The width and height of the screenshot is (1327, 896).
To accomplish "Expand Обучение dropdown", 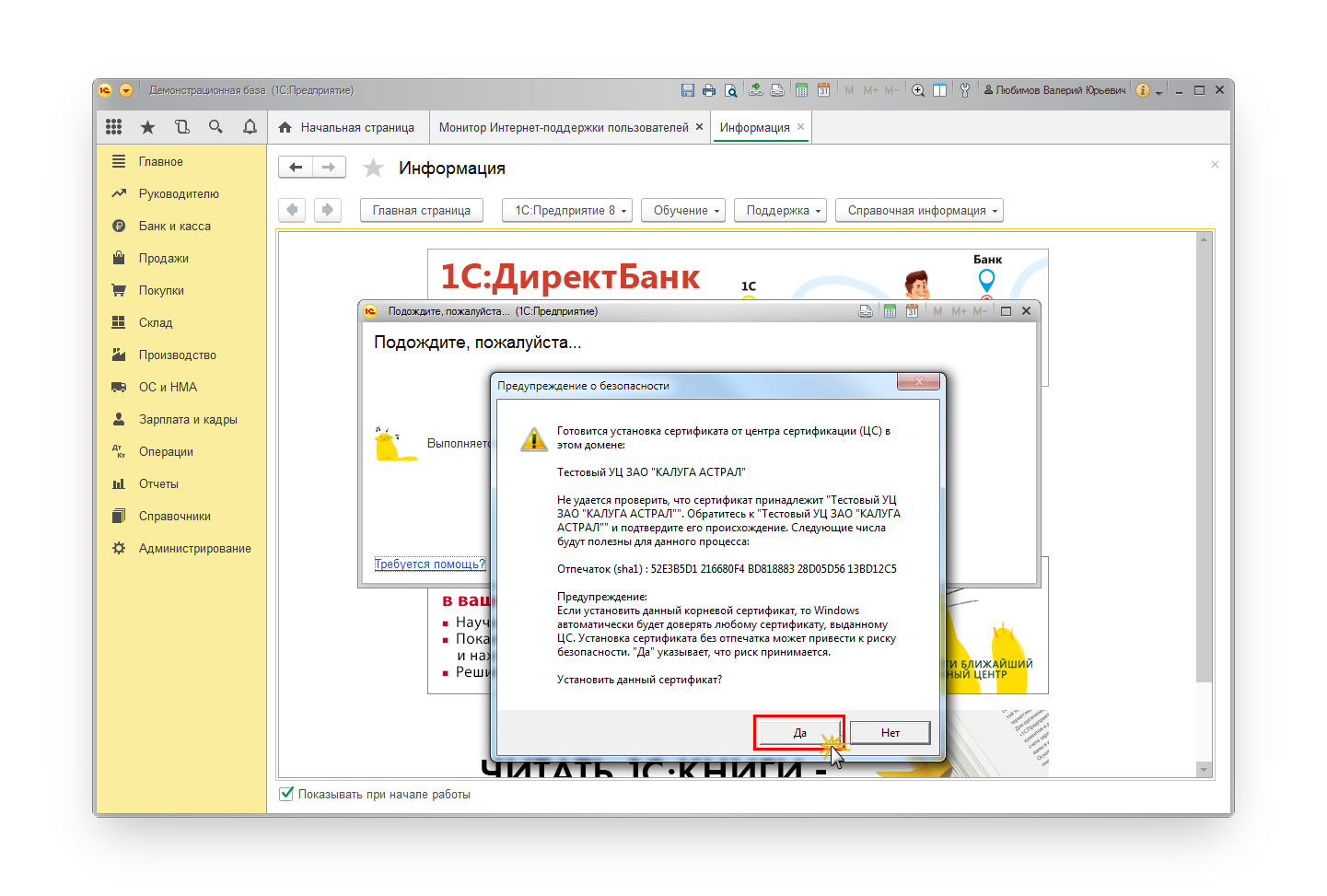I will (x=683, y=210).
